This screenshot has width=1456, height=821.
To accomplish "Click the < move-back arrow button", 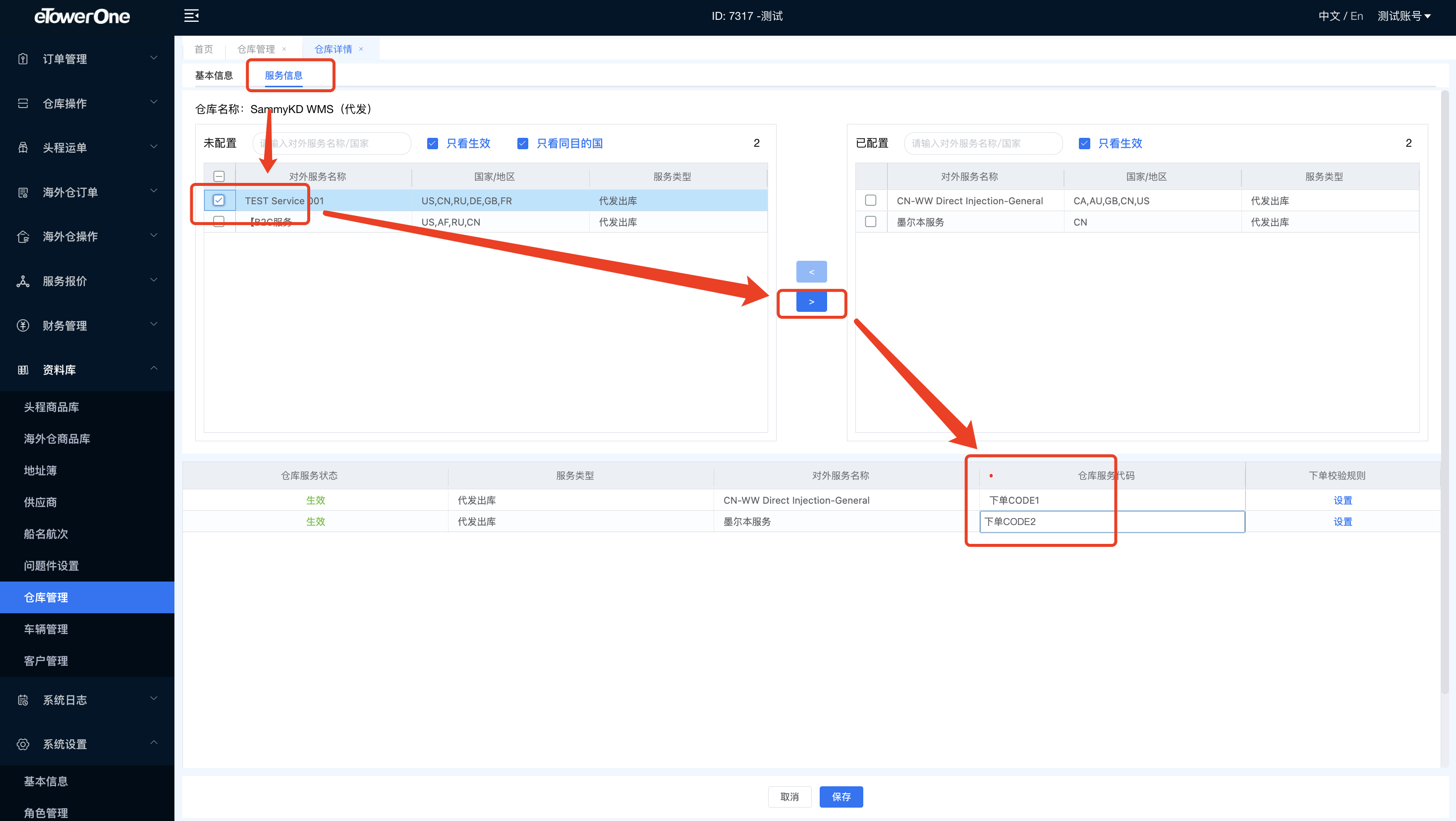I will tap(811, 272).
